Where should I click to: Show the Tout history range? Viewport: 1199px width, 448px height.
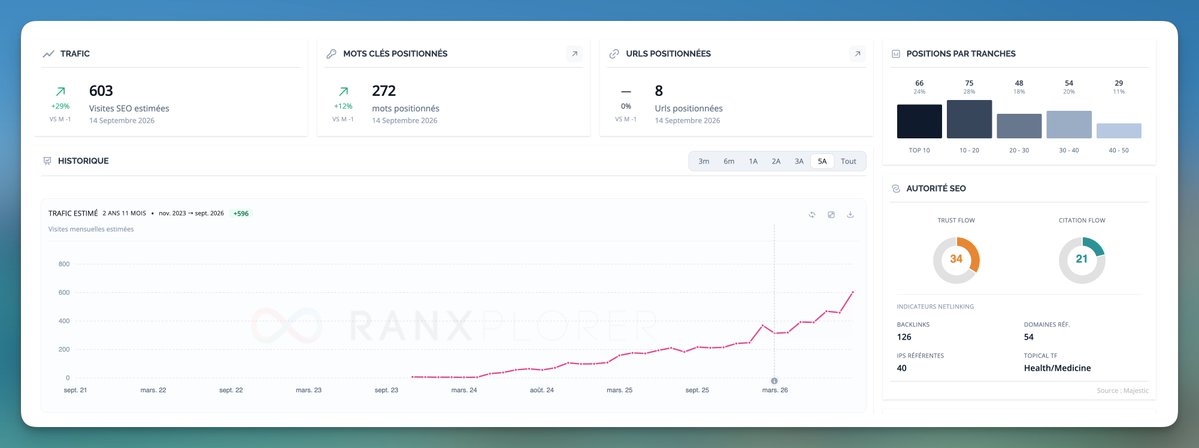[849, 161]
